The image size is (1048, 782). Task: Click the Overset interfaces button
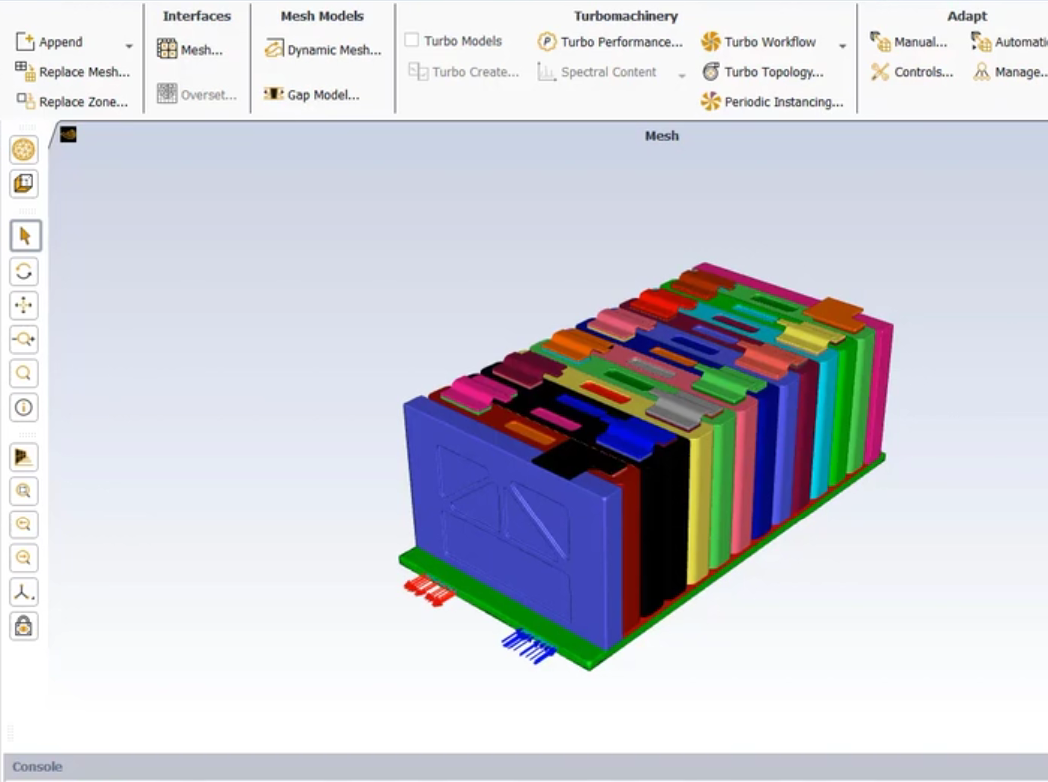point(196,94)
